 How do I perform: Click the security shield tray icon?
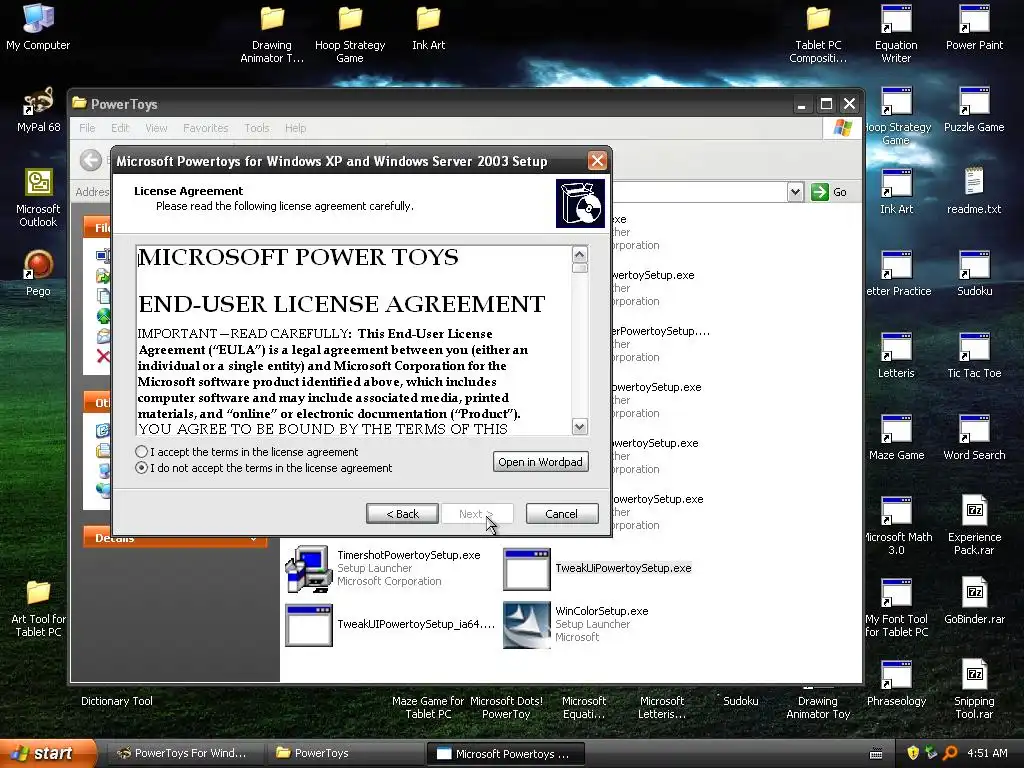(913, 754)
